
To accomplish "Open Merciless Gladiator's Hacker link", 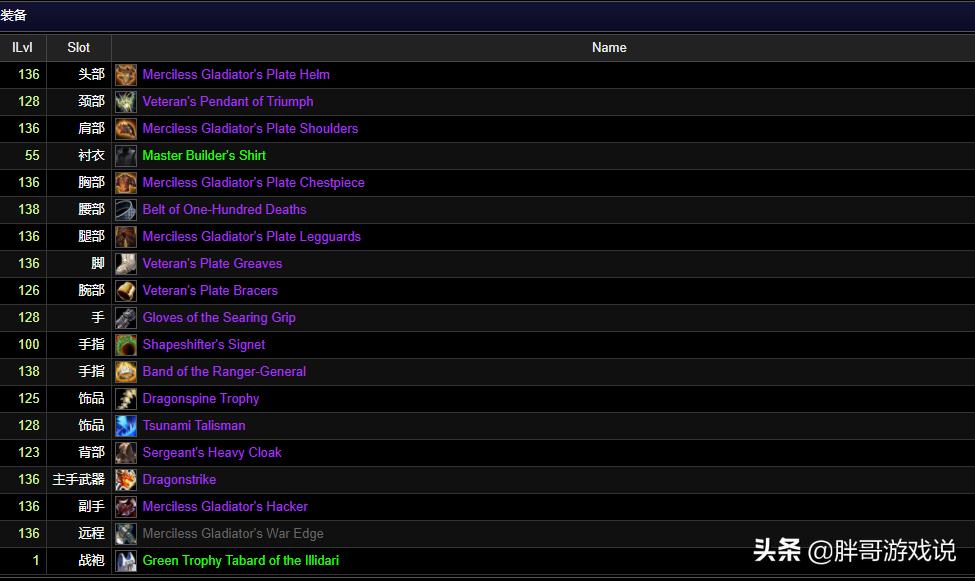I will (225, 507).
